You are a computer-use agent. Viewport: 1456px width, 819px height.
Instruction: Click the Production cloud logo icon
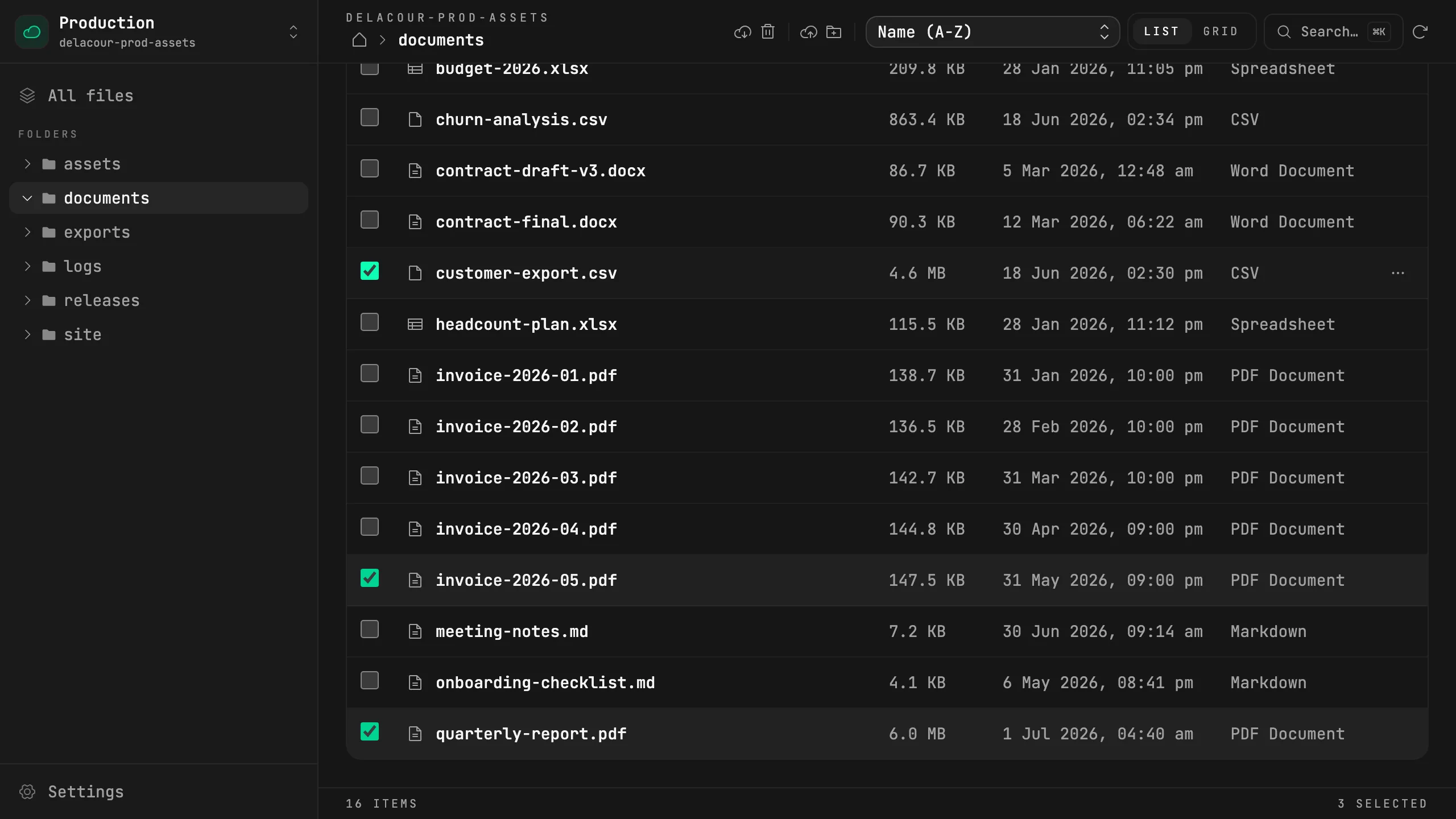32,32
